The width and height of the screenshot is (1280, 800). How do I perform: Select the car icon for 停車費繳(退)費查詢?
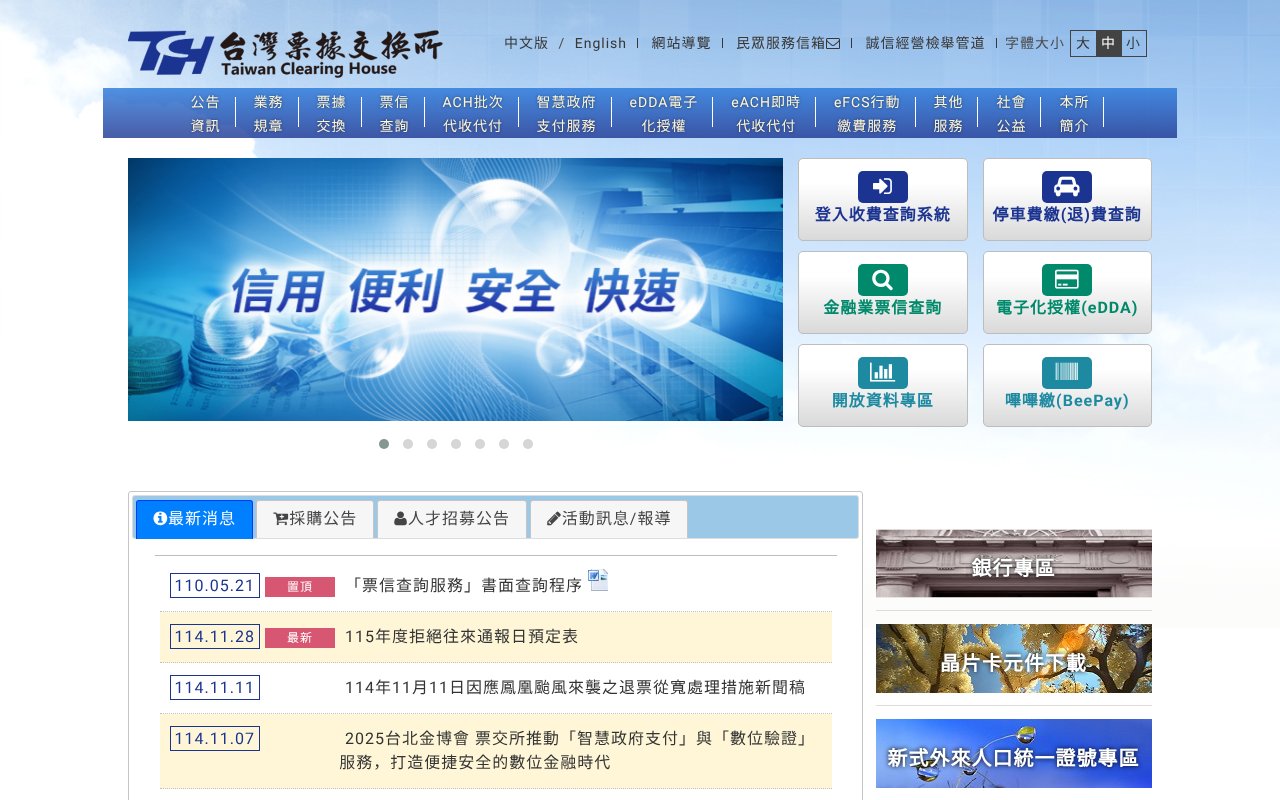(x=1067, y=185)
